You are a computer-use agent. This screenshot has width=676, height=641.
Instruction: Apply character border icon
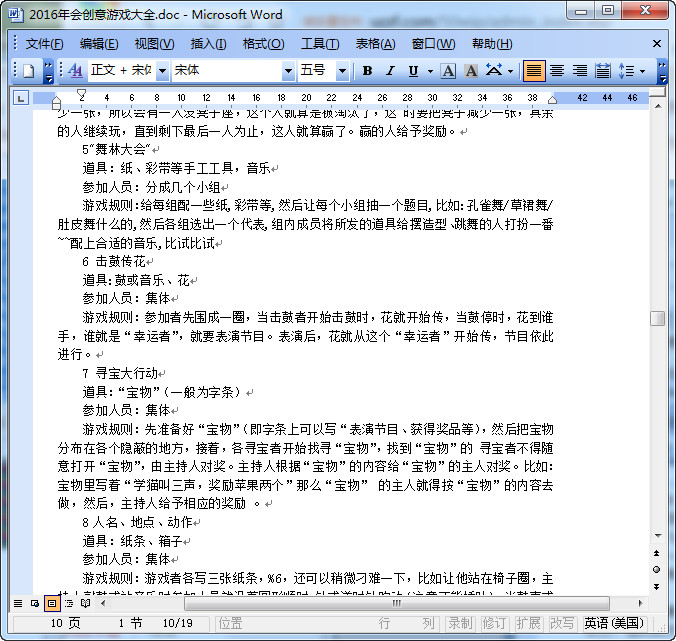pyautogui.click(x=448, y=71)
